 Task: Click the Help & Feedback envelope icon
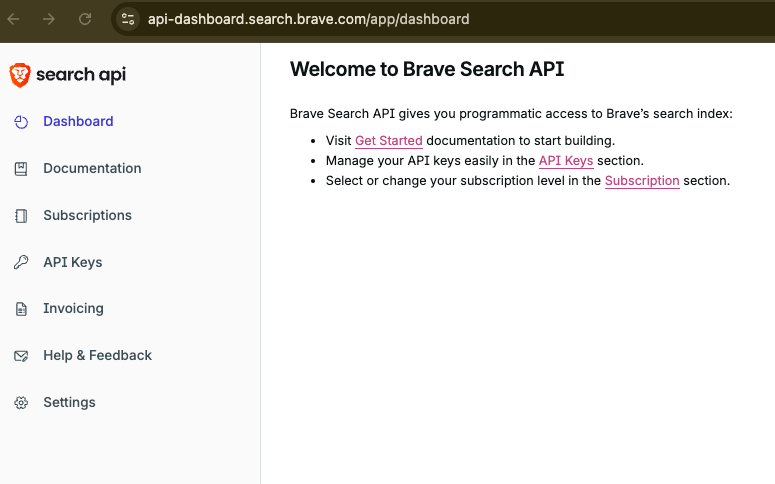point(21,355)
